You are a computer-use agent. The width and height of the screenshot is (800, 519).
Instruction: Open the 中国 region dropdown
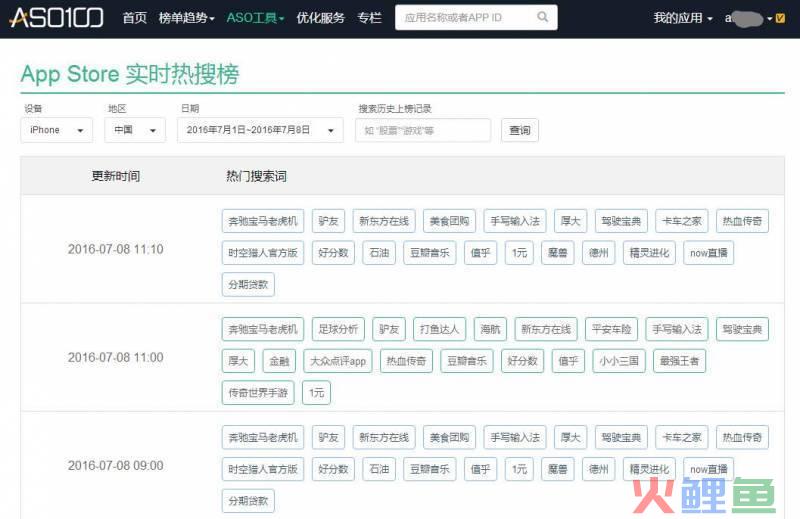point(135,130)
